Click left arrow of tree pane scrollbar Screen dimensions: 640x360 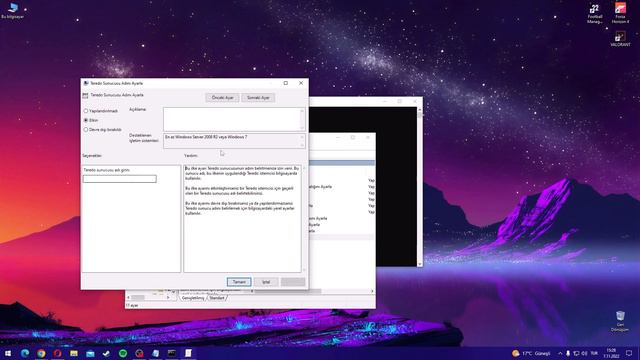[x=129, y=298]
